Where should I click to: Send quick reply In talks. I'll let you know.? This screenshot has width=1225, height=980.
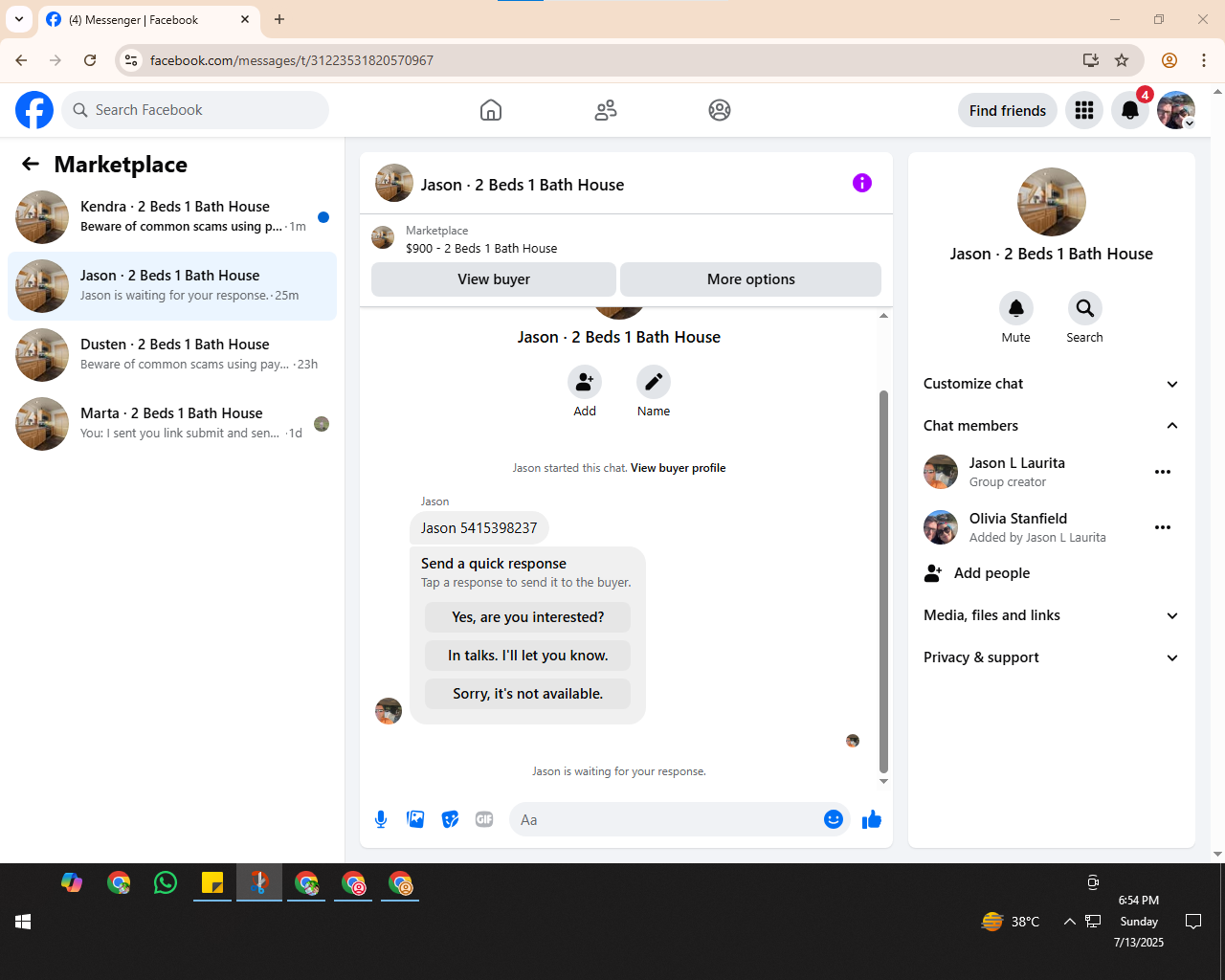[x=528, y=656]
